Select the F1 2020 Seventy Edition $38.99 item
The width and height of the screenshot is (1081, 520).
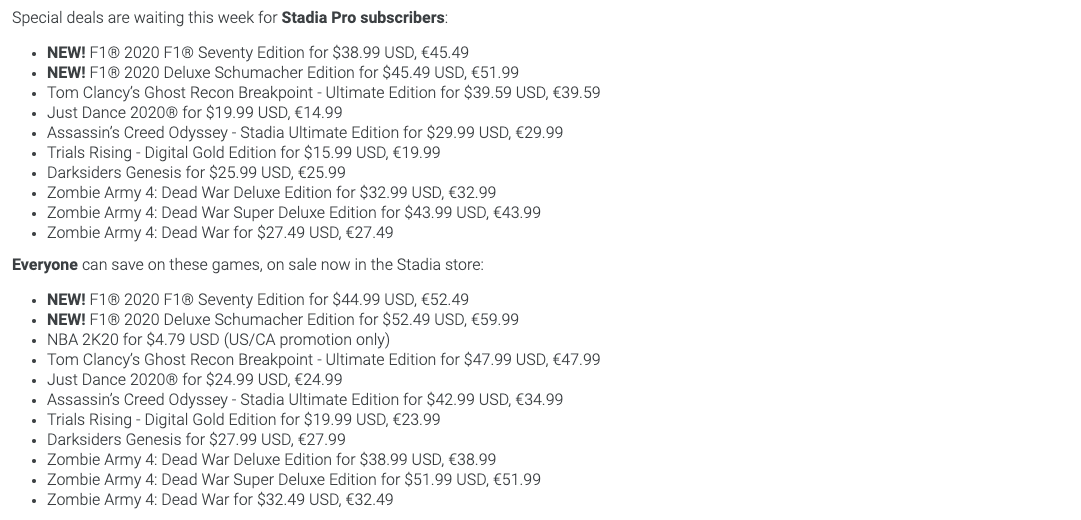click(258, 52)
